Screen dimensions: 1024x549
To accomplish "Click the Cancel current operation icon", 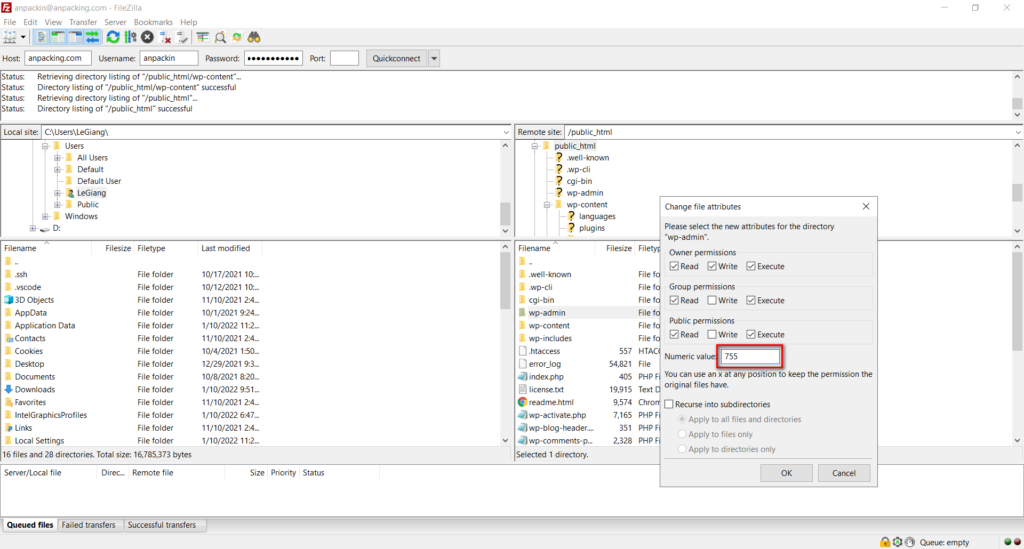I will point(148,37).
